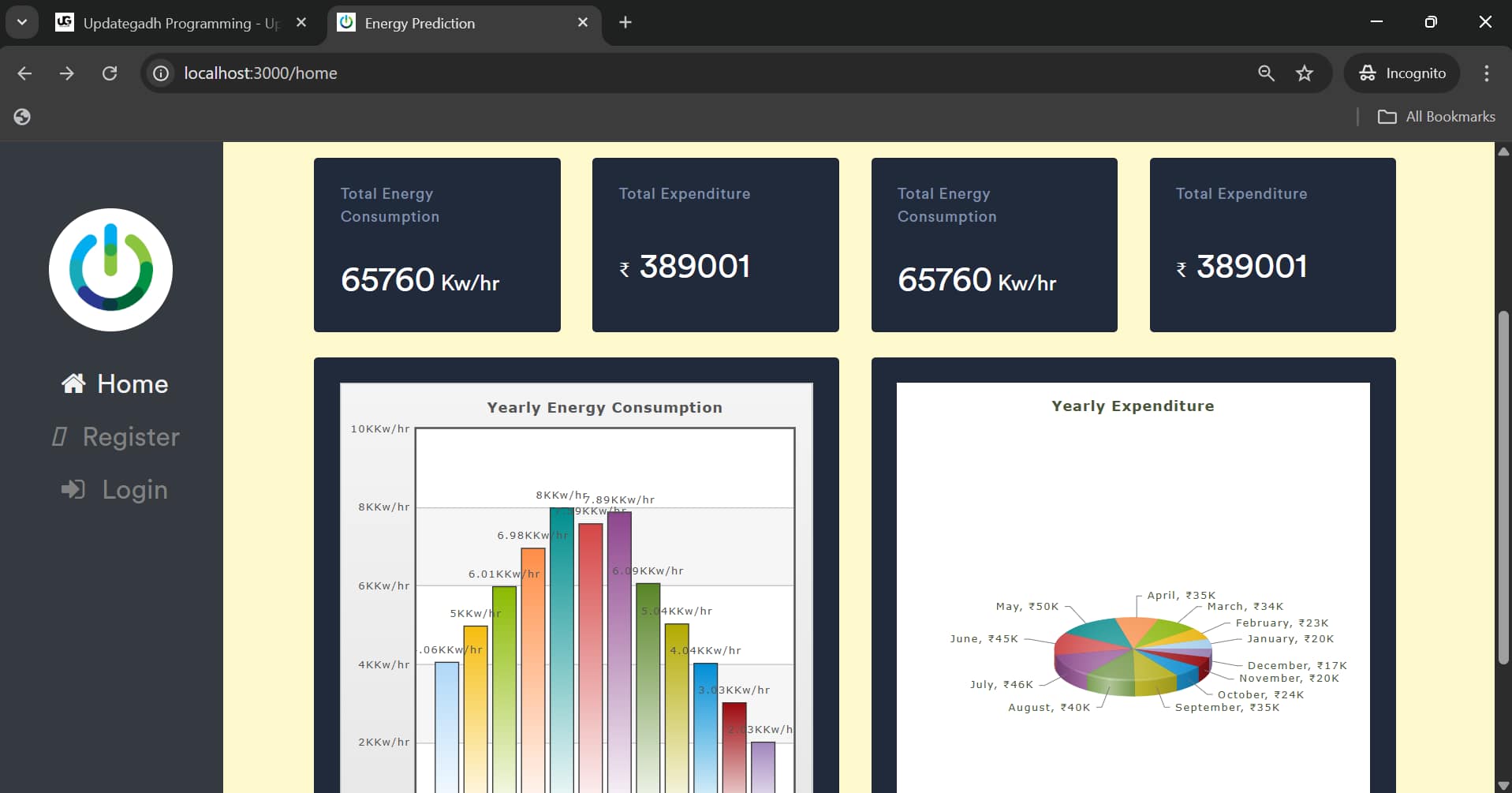Click the Energy Prediction logo icon
The image size is (1512, 793).
(x=110, y=269)
